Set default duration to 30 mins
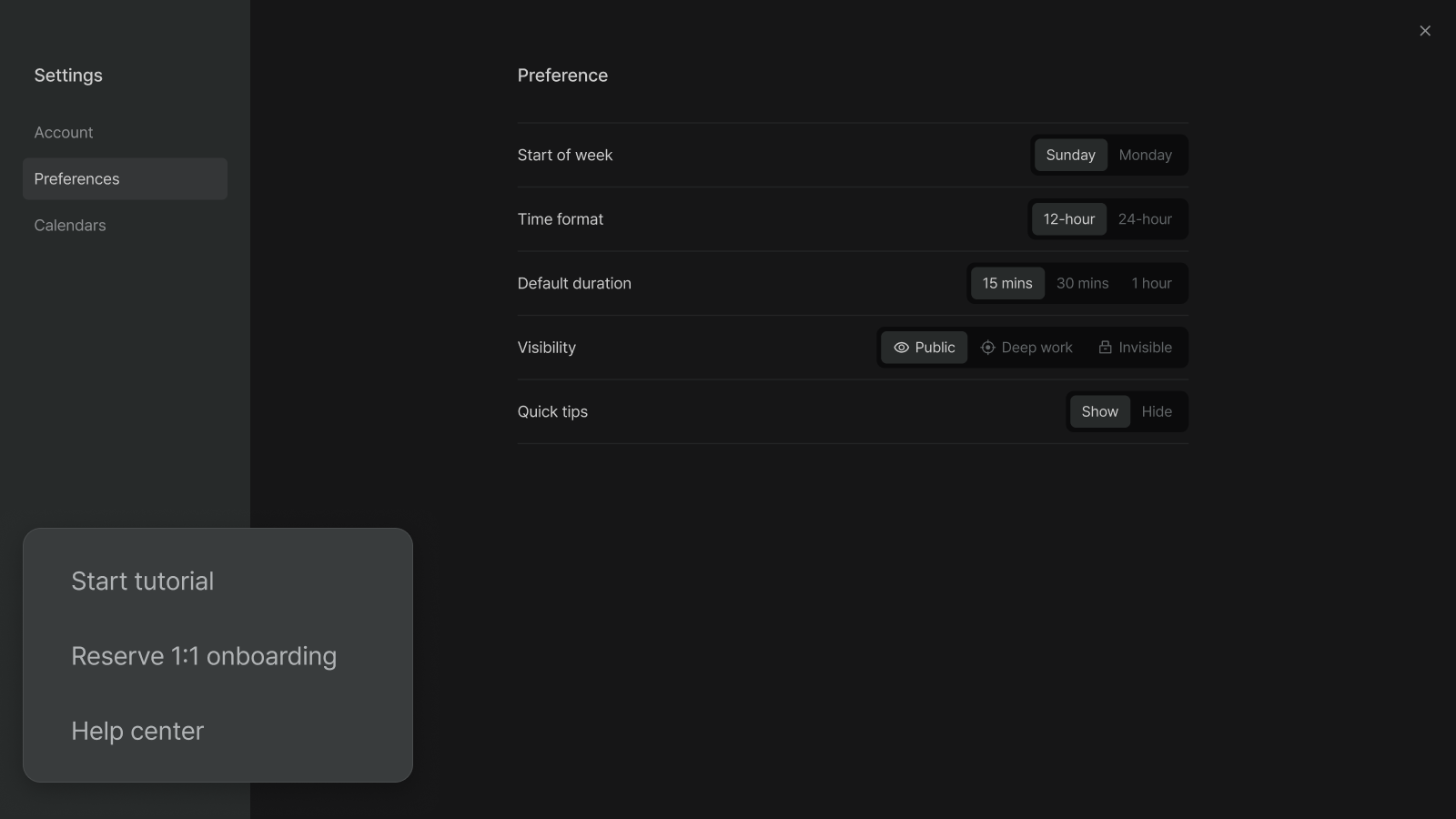 [1082, 284]
